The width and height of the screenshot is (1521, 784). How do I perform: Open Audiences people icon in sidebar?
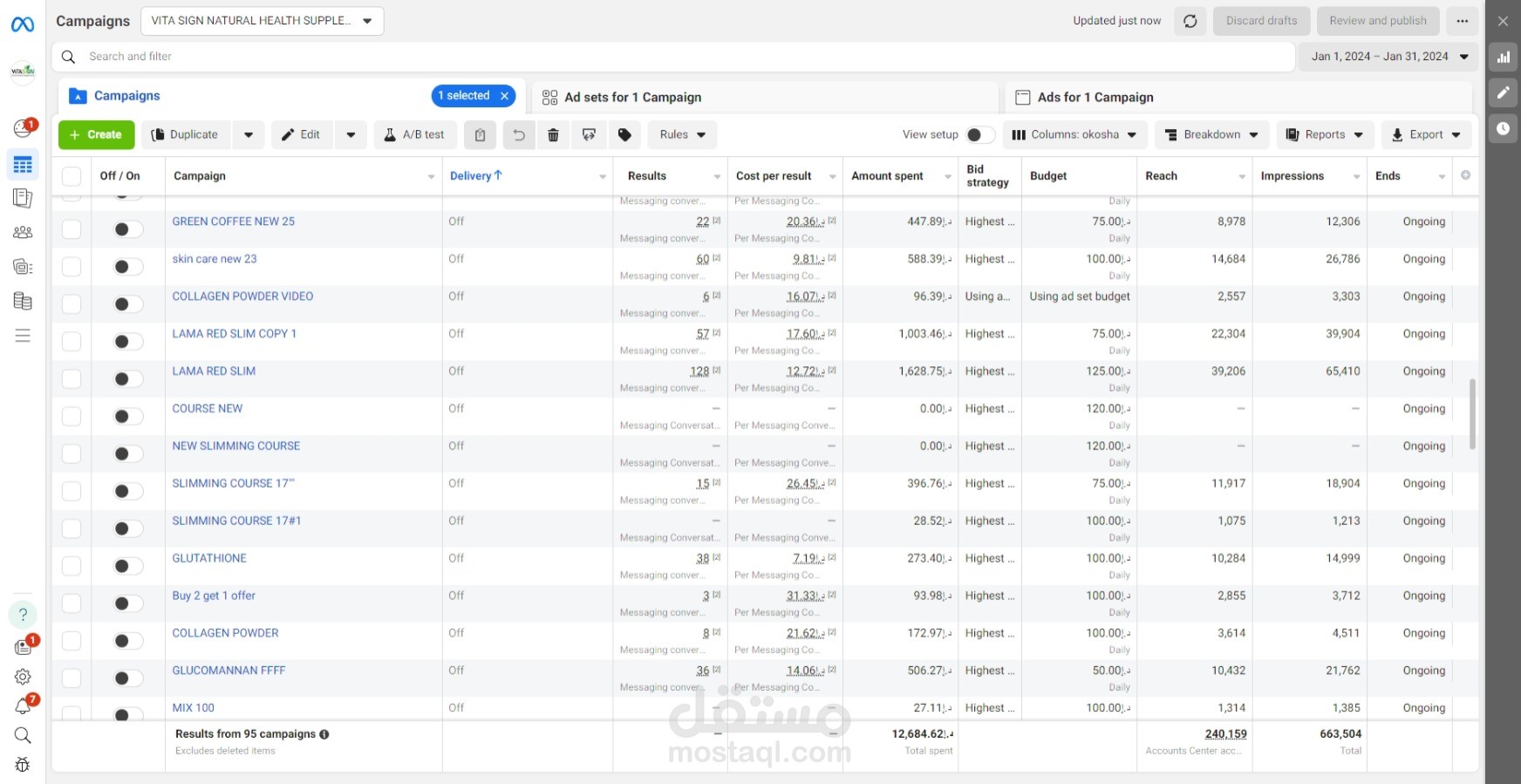(x=23, y=233)
